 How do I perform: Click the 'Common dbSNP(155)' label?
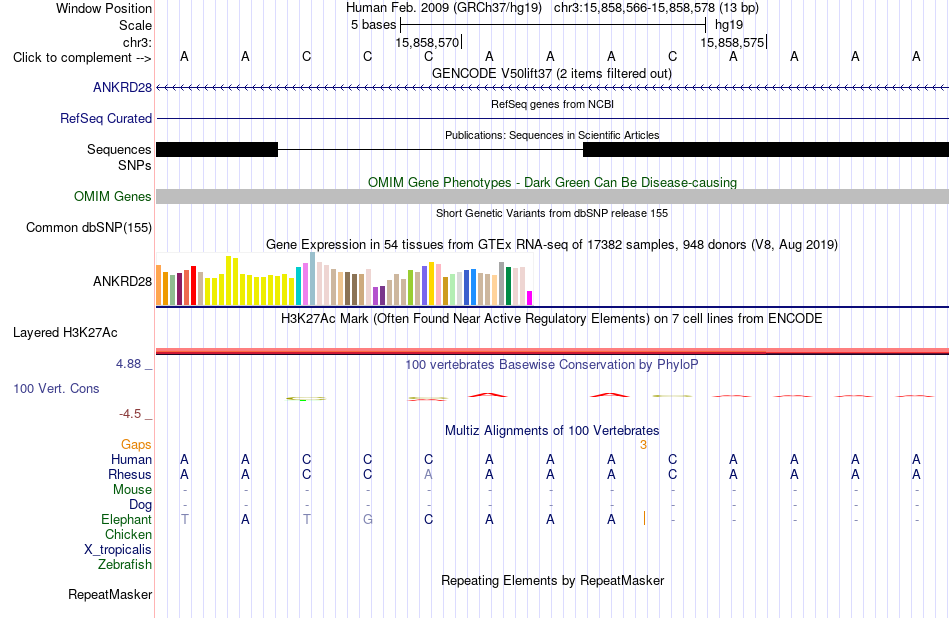(x=88, y=227)
